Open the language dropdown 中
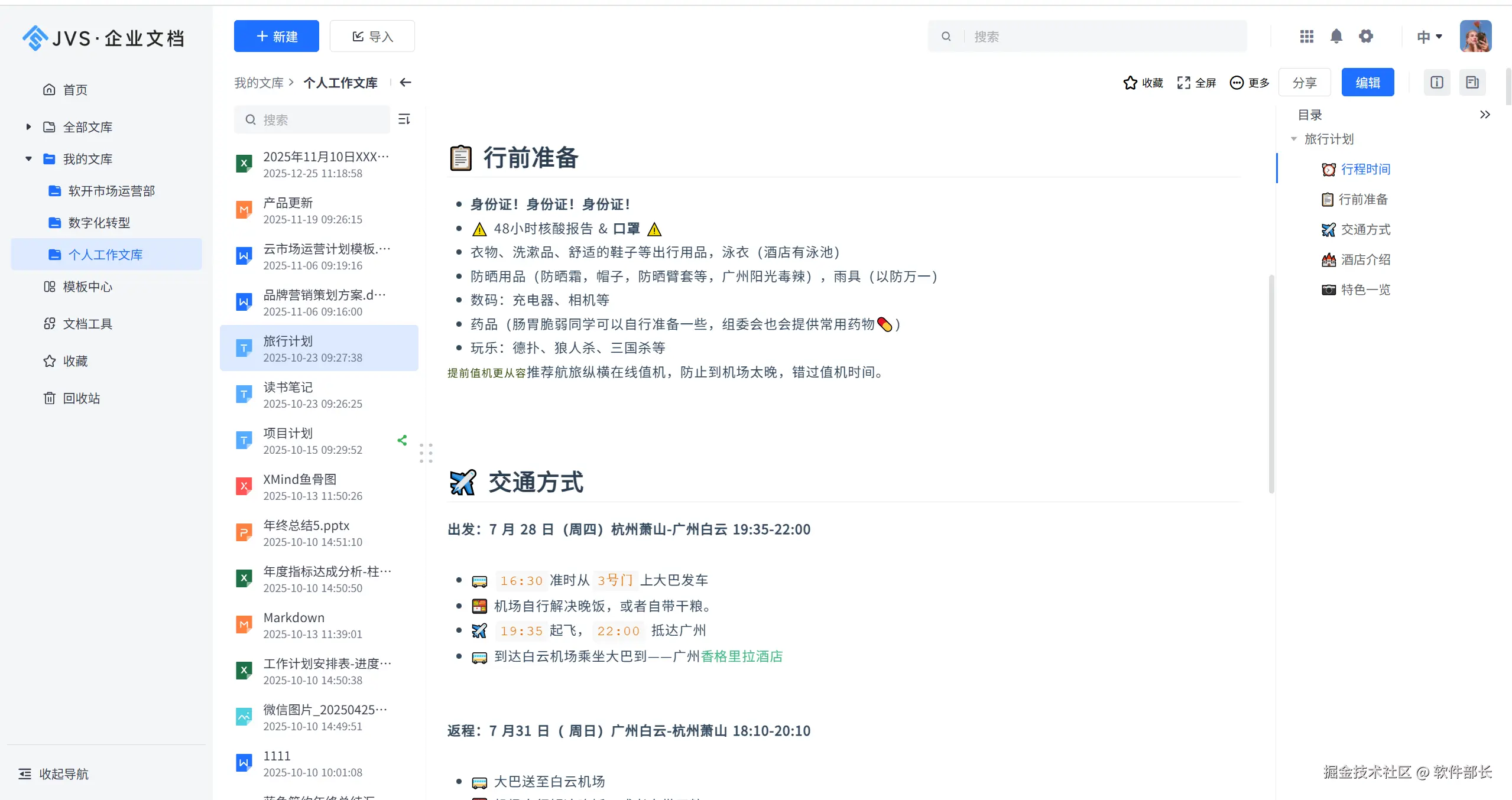Screen dimensions: 1512x800 click(1429, 37)
